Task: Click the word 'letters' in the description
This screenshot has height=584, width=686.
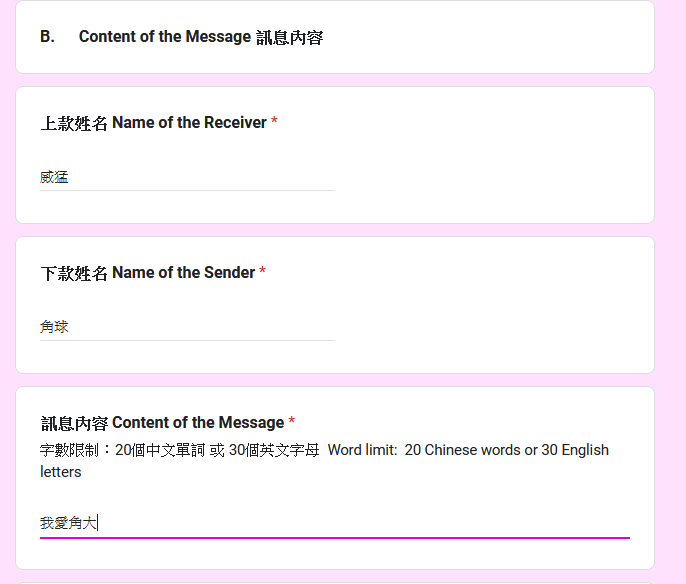Action: (x=60, y=472)
